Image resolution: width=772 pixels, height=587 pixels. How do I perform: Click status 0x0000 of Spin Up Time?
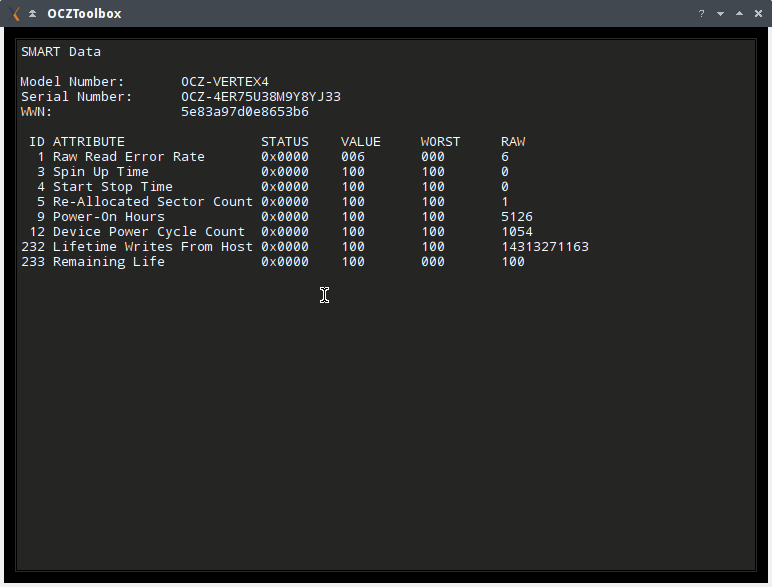[x=285, y=172]
